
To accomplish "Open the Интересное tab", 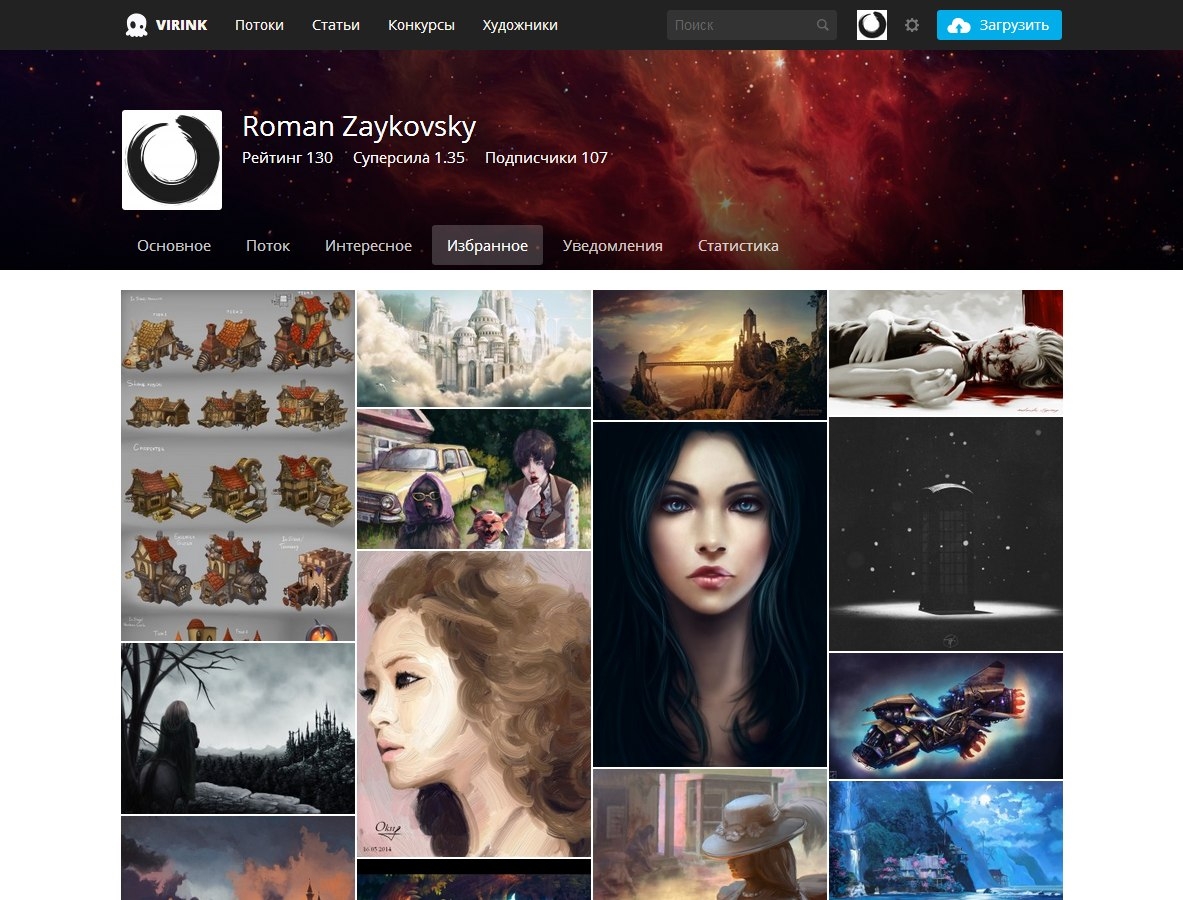I will [x=368, y=245].
